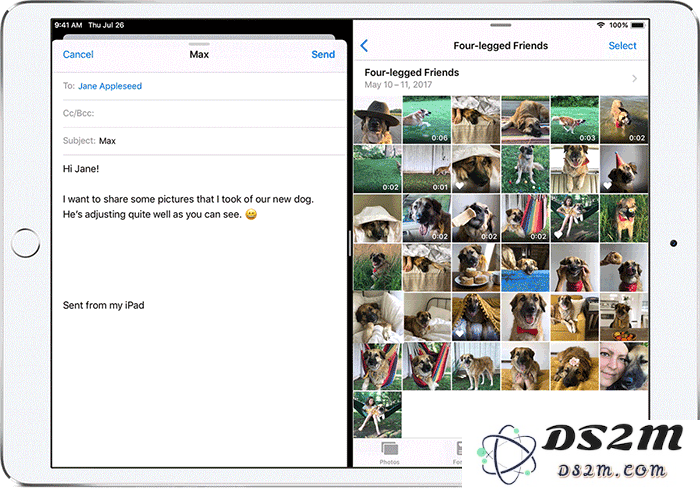Viewport: 700px width, 488px height.
Task: Open the colorful hammock 0:02 video
Action: coord(525,218)
